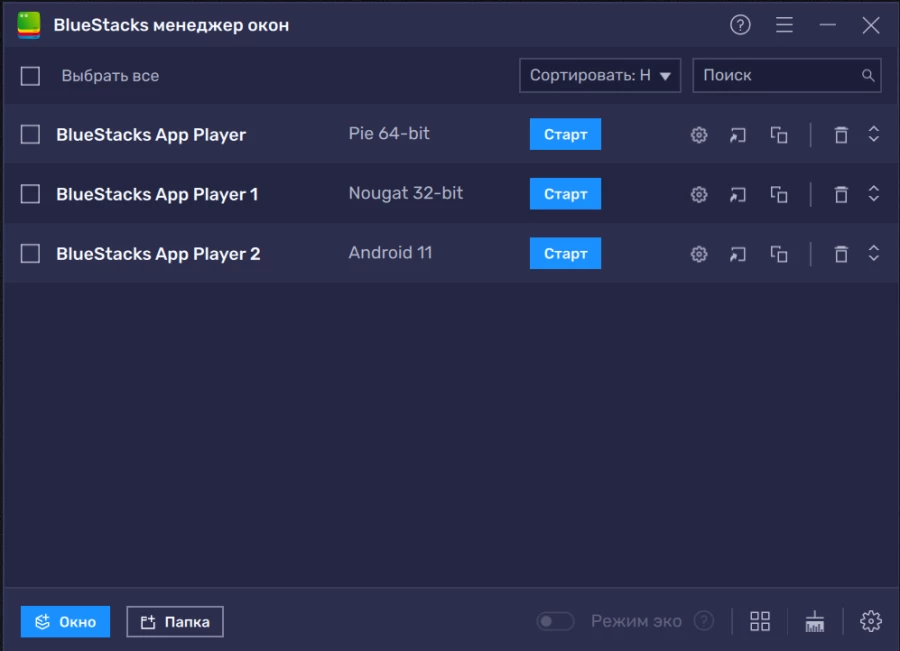
Task: Create new instance with Окно button
Action: pyautogui.click(x=64, y=621)
